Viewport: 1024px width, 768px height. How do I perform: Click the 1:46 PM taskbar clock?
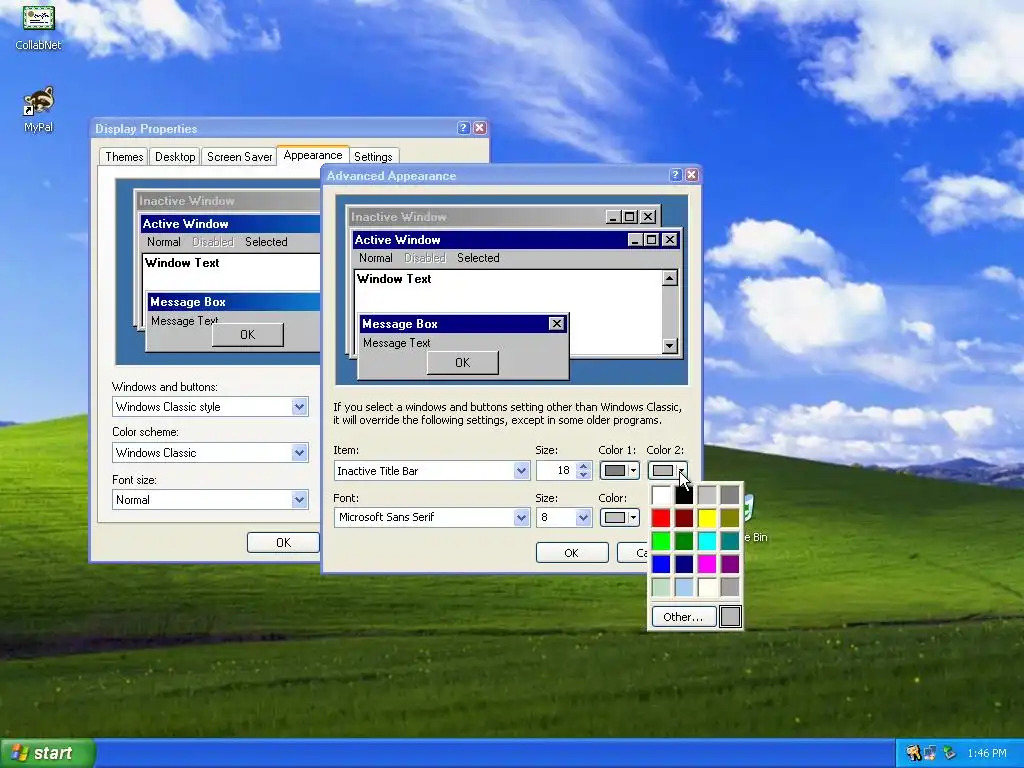[x=987, y=753]
